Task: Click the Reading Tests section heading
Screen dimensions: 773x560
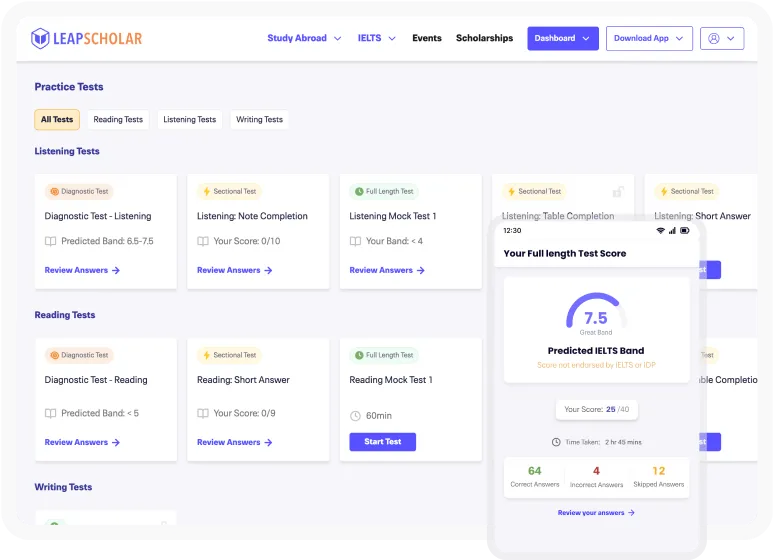Action: click(65, 315)
